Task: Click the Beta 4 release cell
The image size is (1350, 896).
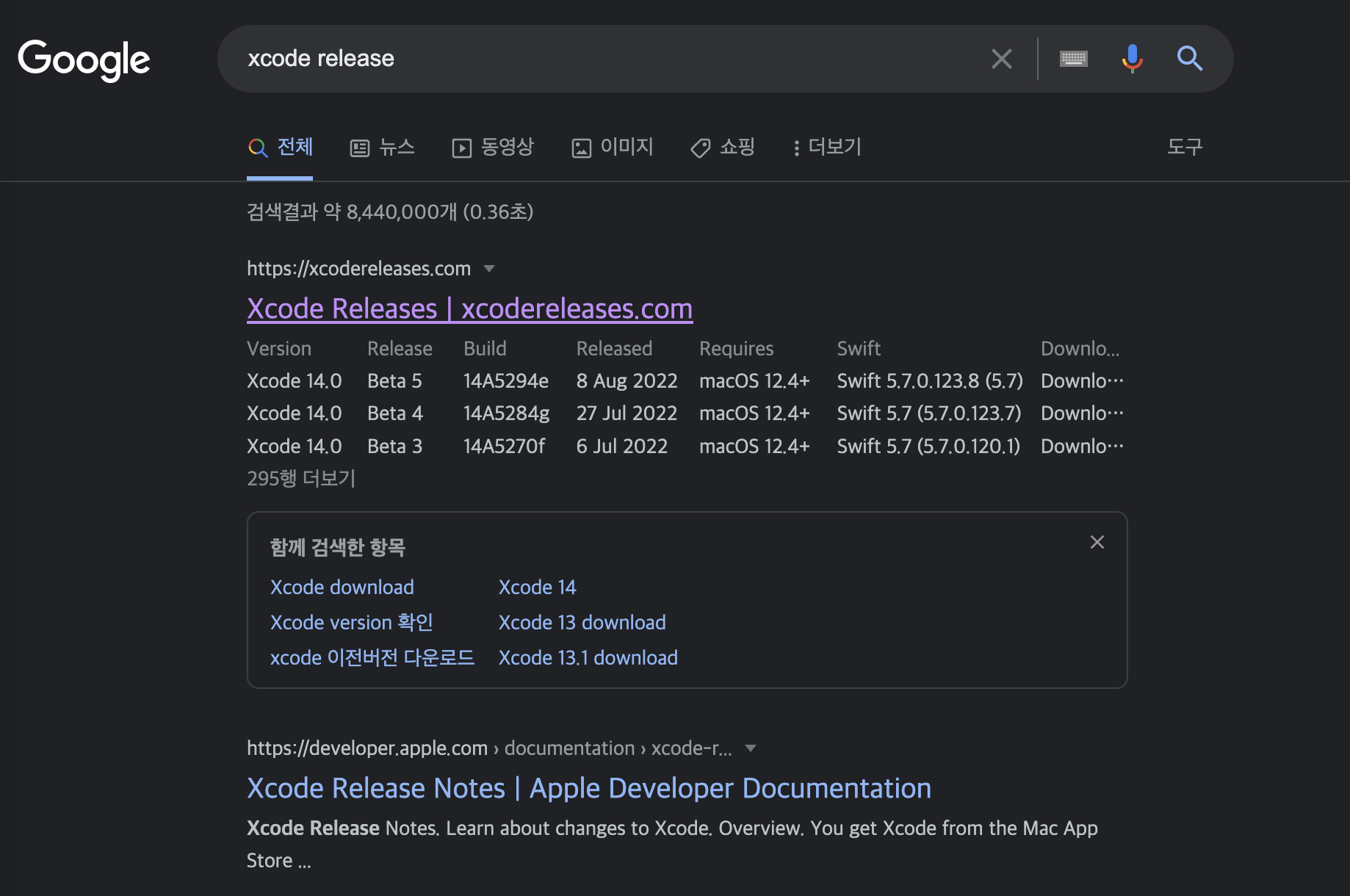Action: 395,413
